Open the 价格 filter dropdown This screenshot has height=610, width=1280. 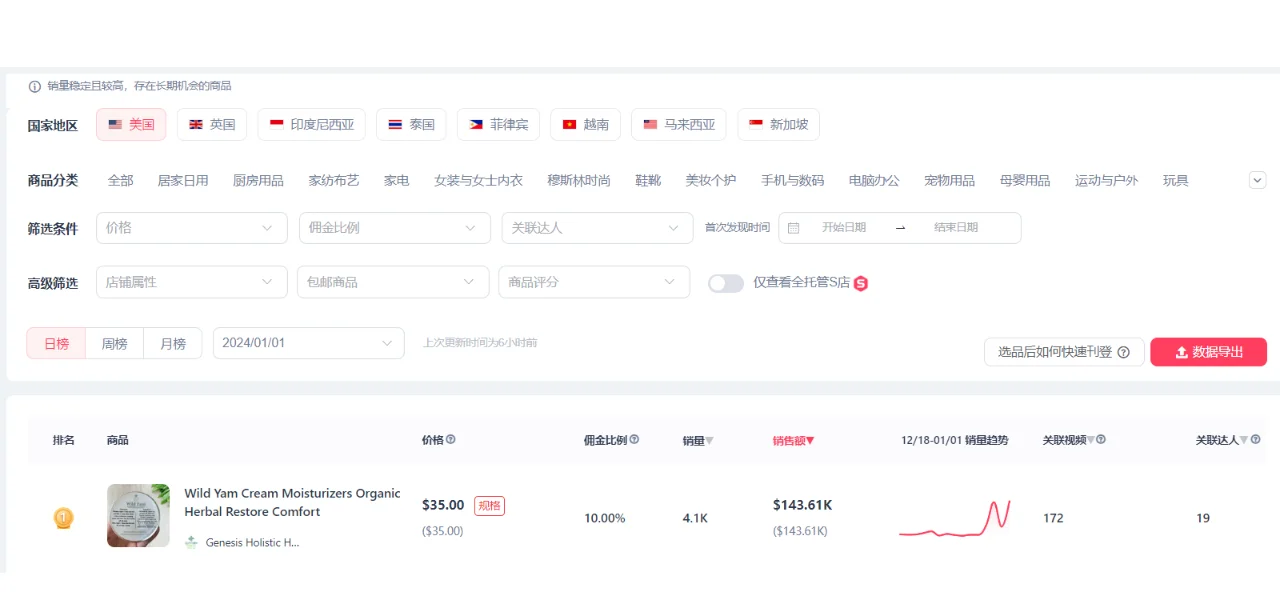click(191, 228)
